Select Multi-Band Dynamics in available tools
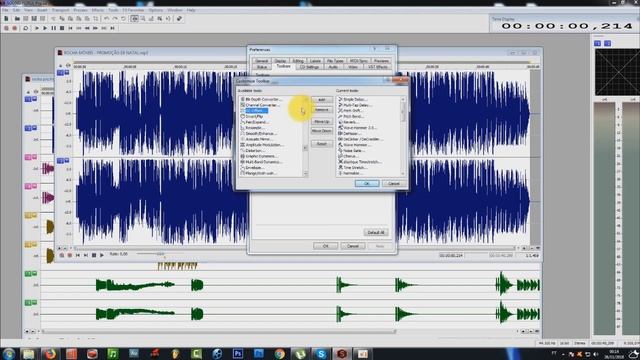 [261, 162]
